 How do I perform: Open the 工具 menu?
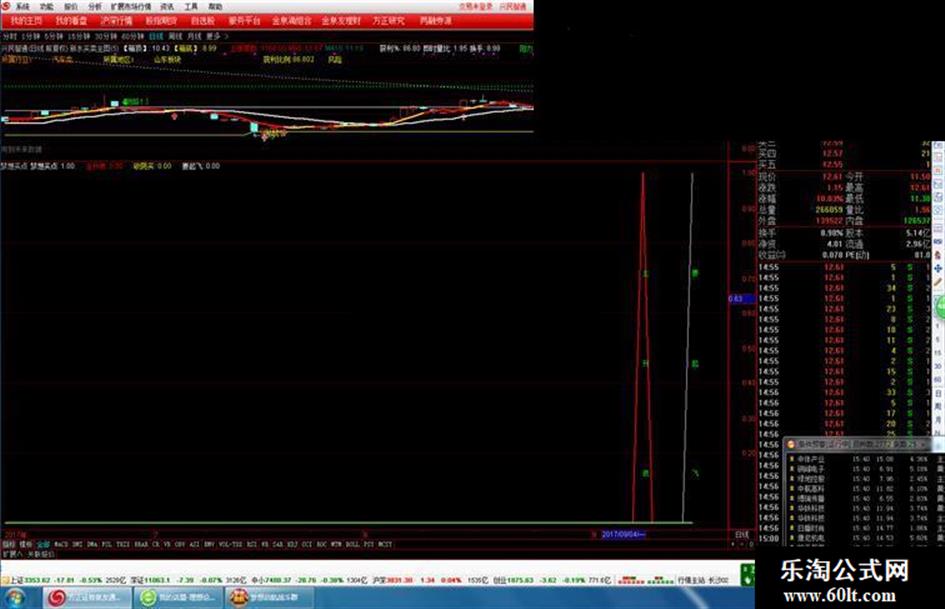click(x=191, y=7)
